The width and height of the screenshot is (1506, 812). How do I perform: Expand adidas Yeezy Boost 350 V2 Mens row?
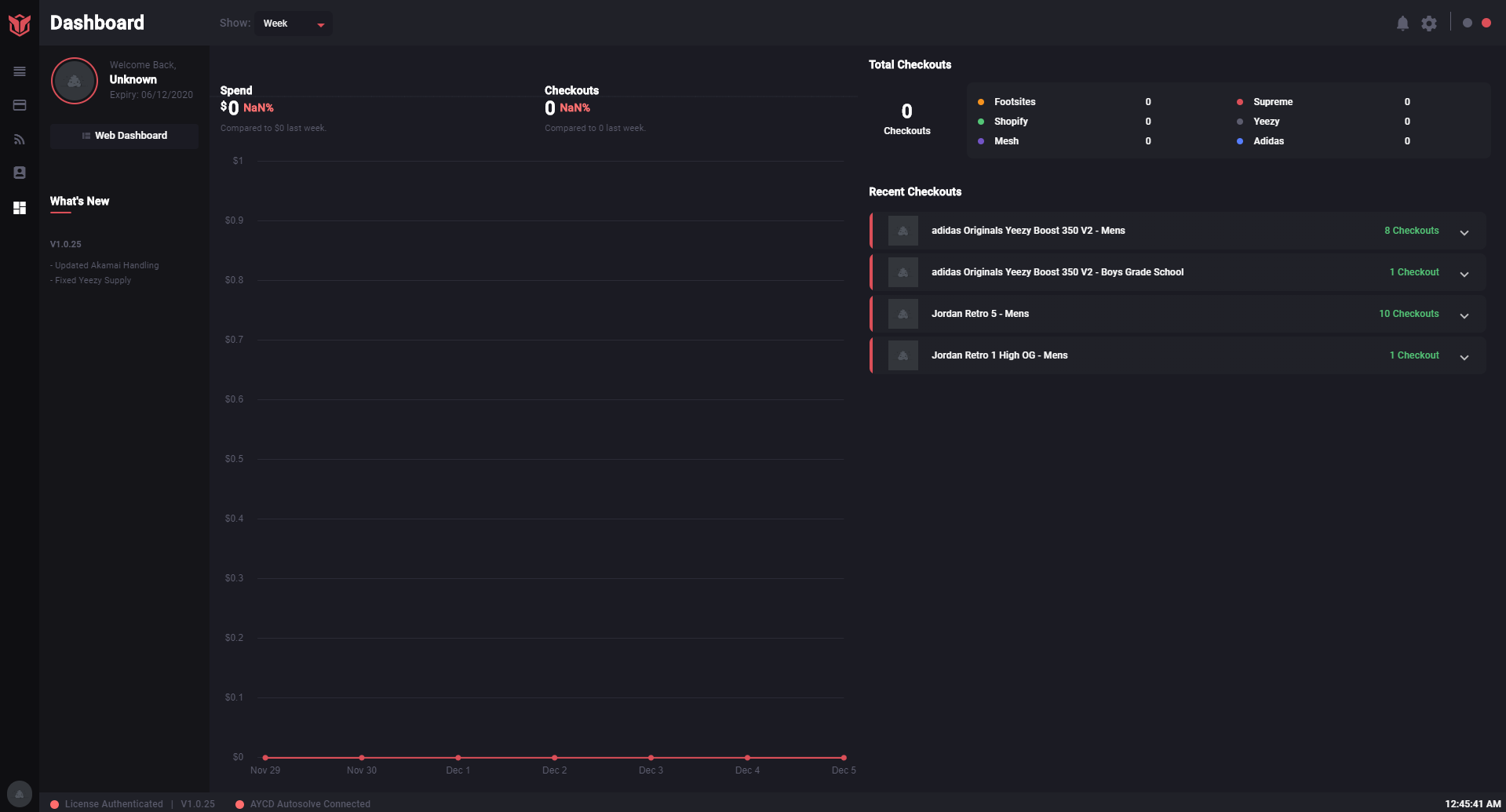[x=1464, y=232]
